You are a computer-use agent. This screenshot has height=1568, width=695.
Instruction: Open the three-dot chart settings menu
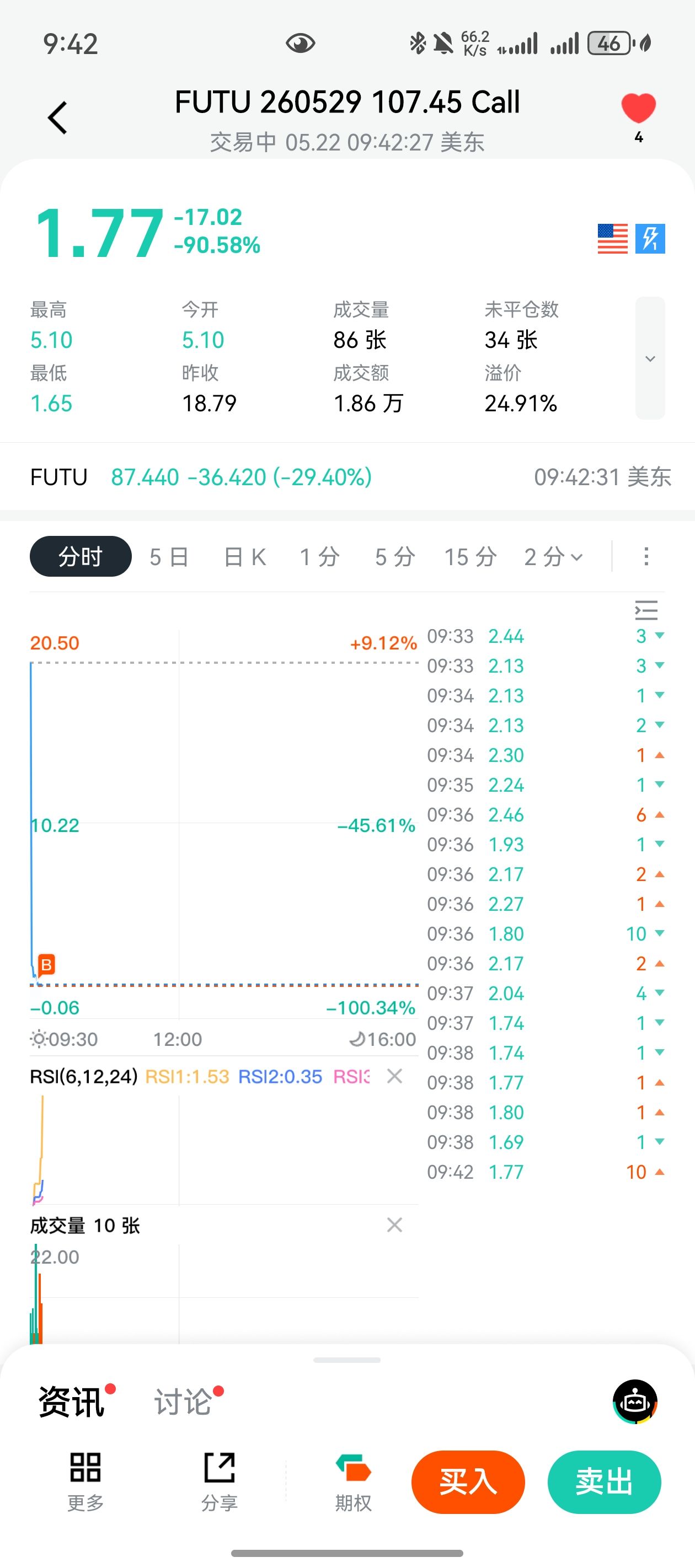click(x=646, y=556)
